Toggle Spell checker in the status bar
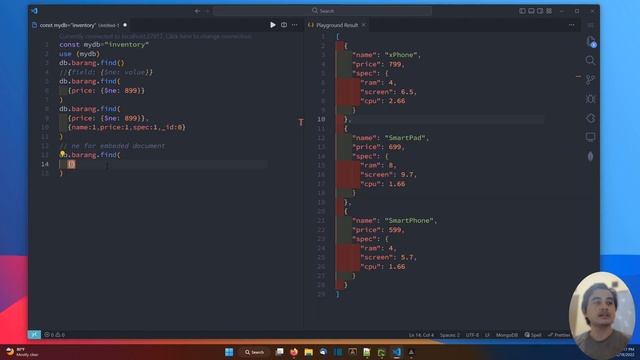This screenshot has height=360, width=640. [533, 335]
